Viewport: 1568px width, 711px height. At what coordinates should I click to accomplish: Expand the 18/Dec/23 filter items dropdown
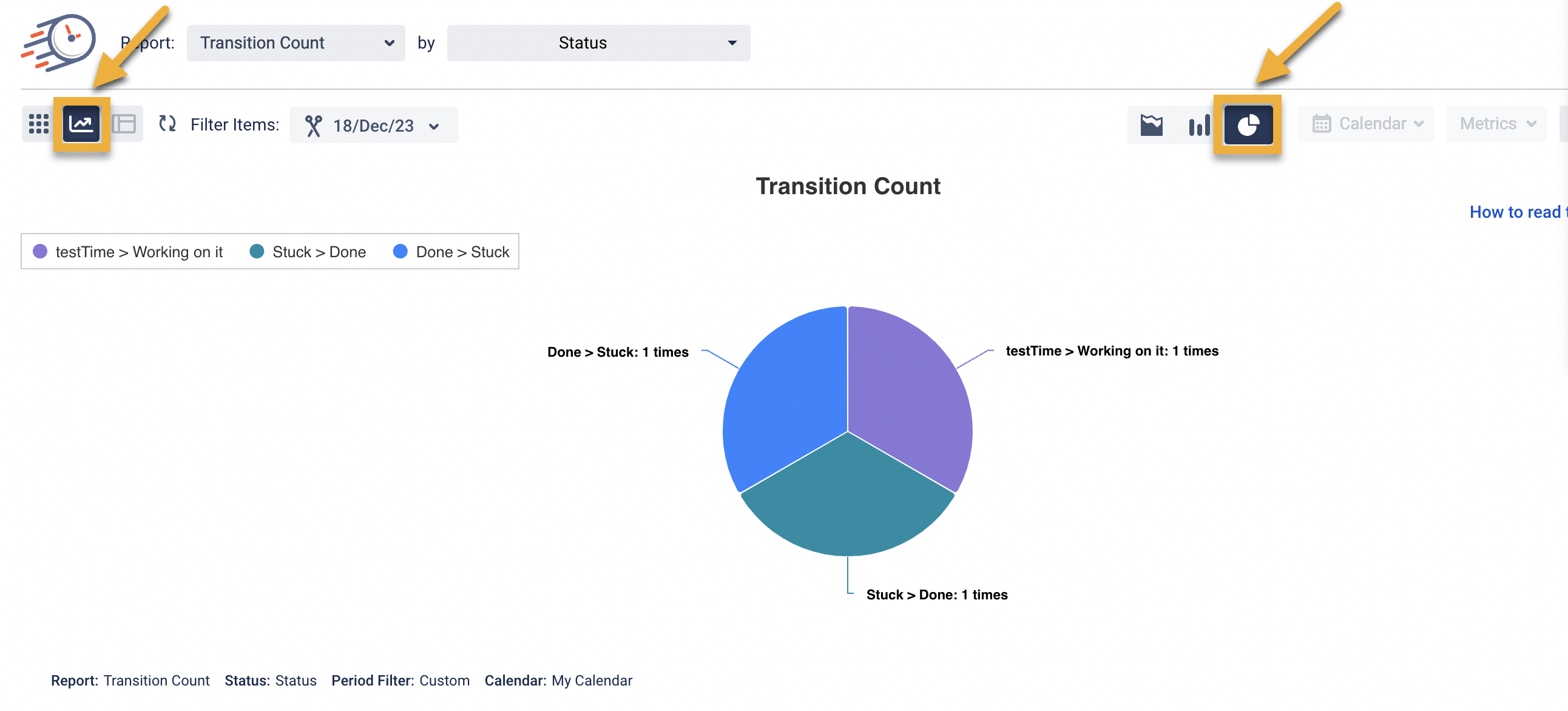(373, 126)
